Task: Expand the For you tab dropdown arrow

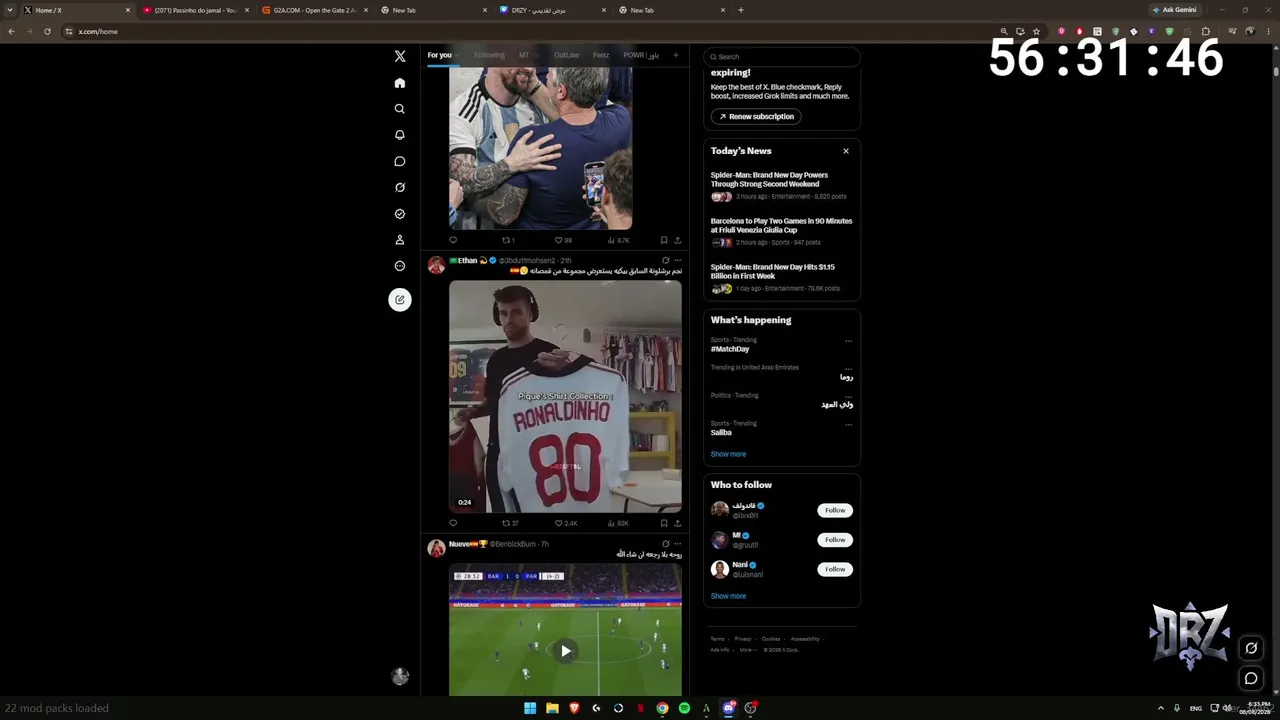Action: click(457, 55)
